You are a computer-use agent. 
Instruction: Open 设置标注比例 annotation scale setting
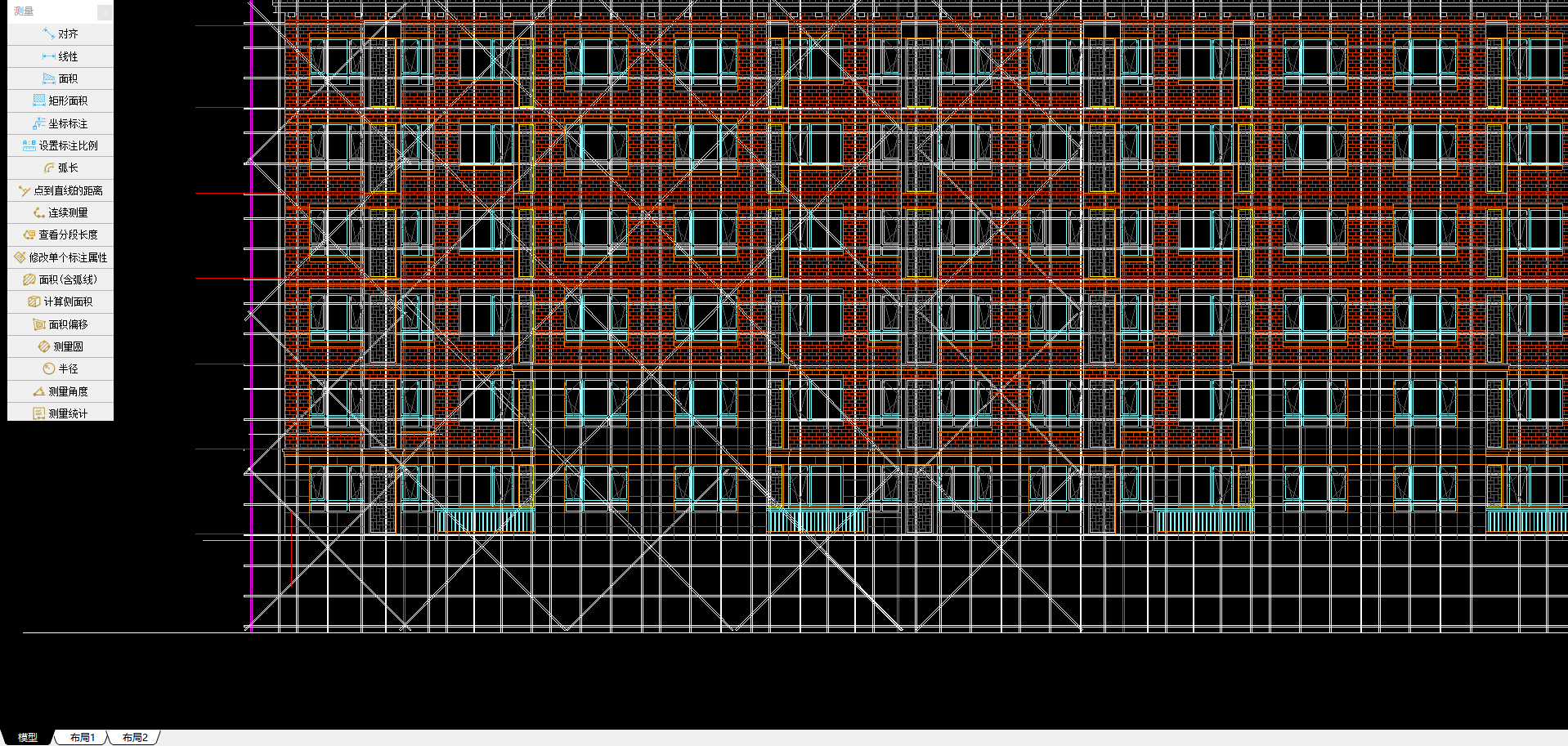(x=60, y=145)
